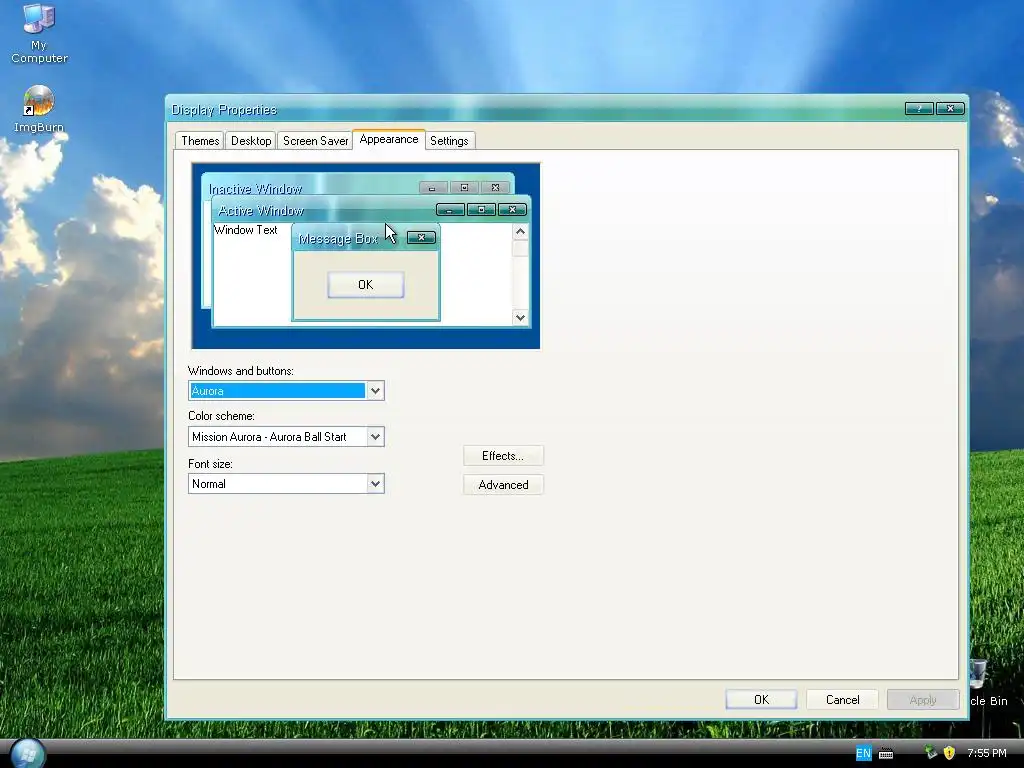The image size is (1024, 768).
Task: Click the Recycle Bin desktop icon
Action: tap(987, 684)
